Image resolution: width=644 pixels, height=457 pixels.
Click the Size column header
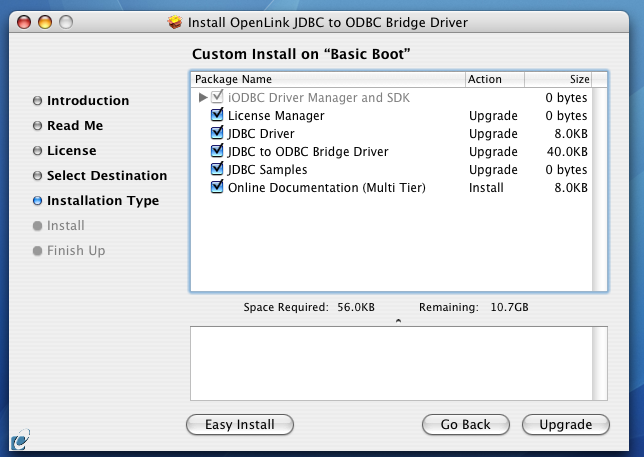pyautogui.click(x=558, y=79)
